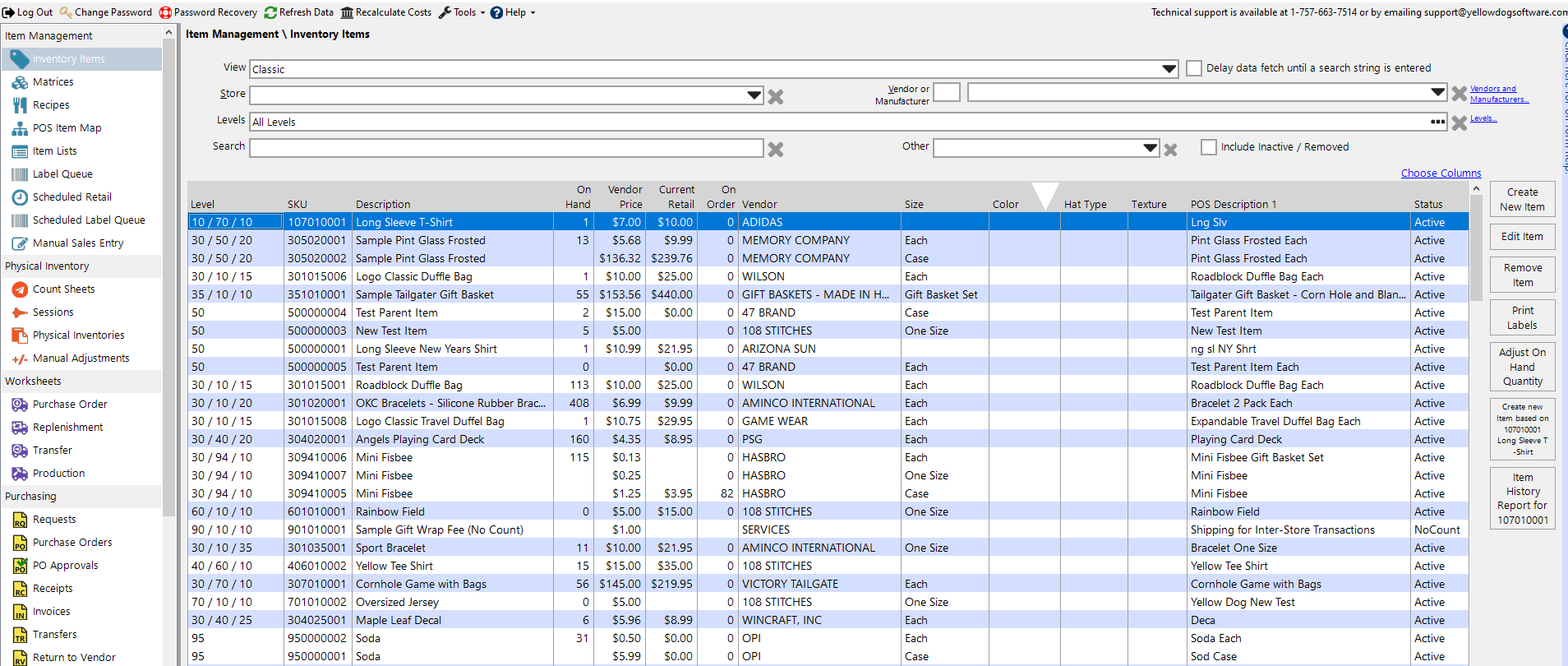Screen dimensions: 1568x666
Task: Click Change Password in top toolbar
Action: (x=106, y=12)
